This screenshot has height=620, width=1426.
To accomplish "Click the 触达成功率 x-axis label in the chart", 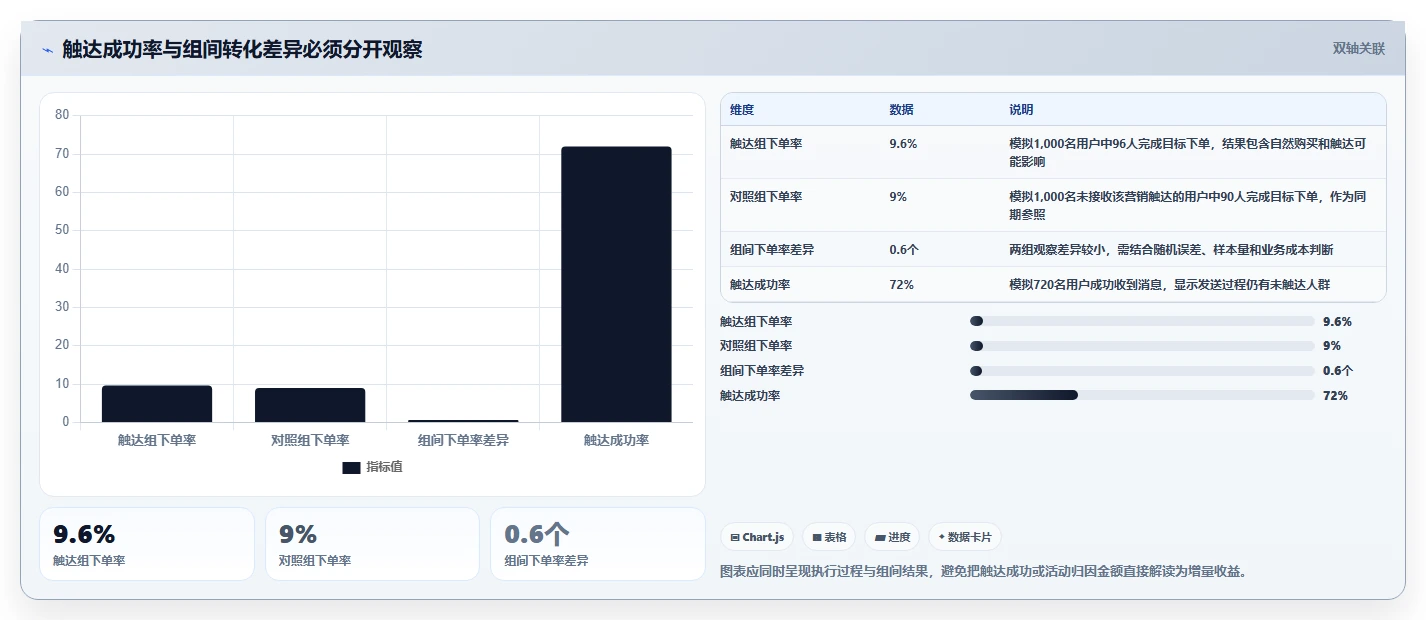I will [616, 440].
